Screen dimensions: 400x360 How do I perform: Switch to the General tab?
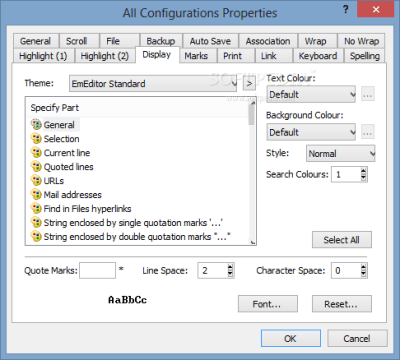pos(36,41)
